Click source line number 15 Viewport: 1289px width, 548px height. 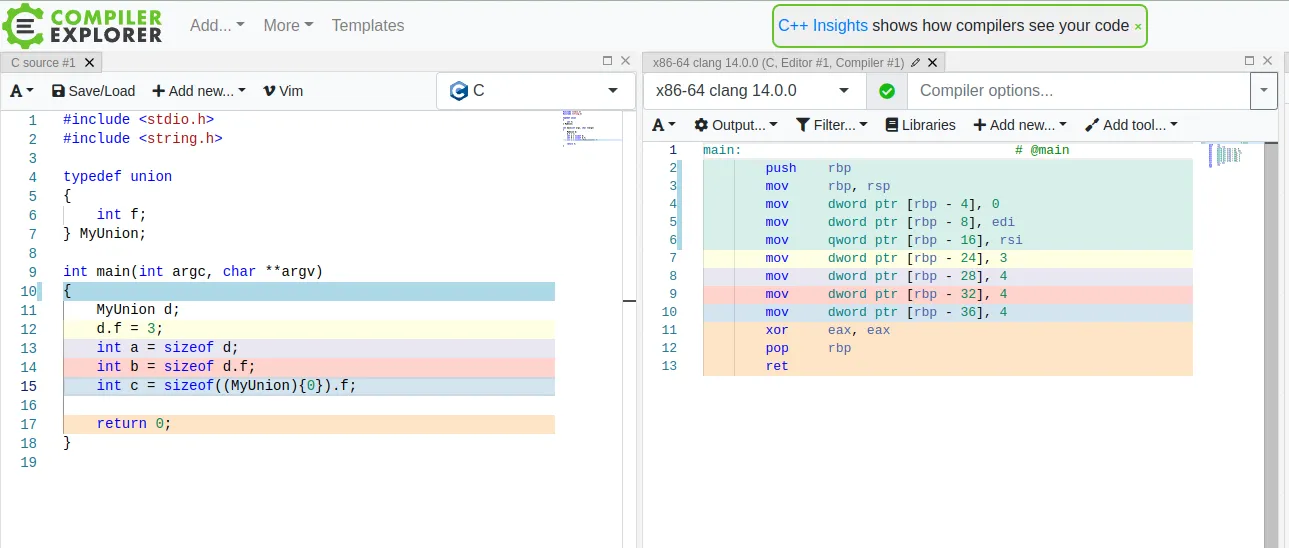point(28,386)
